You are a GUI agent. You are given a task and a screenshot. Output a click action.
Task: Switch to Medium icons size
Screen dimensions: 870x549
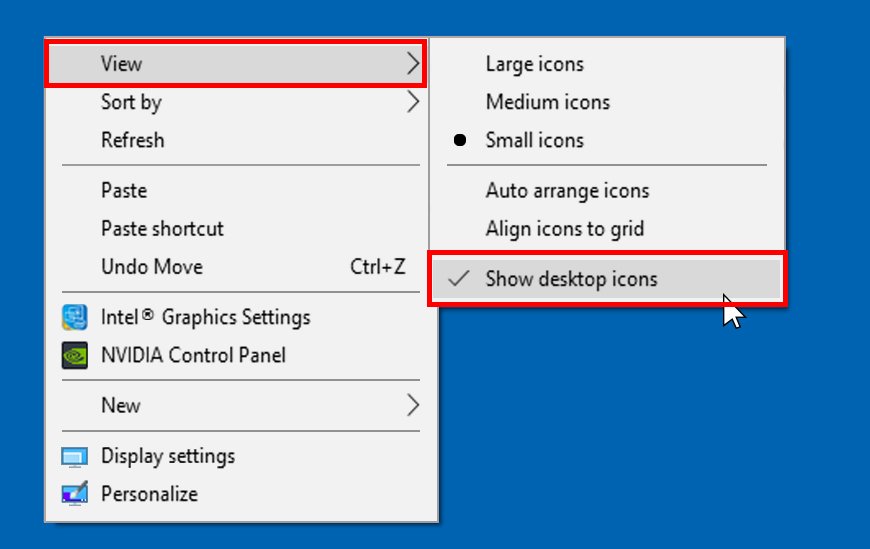coord(547,102)
